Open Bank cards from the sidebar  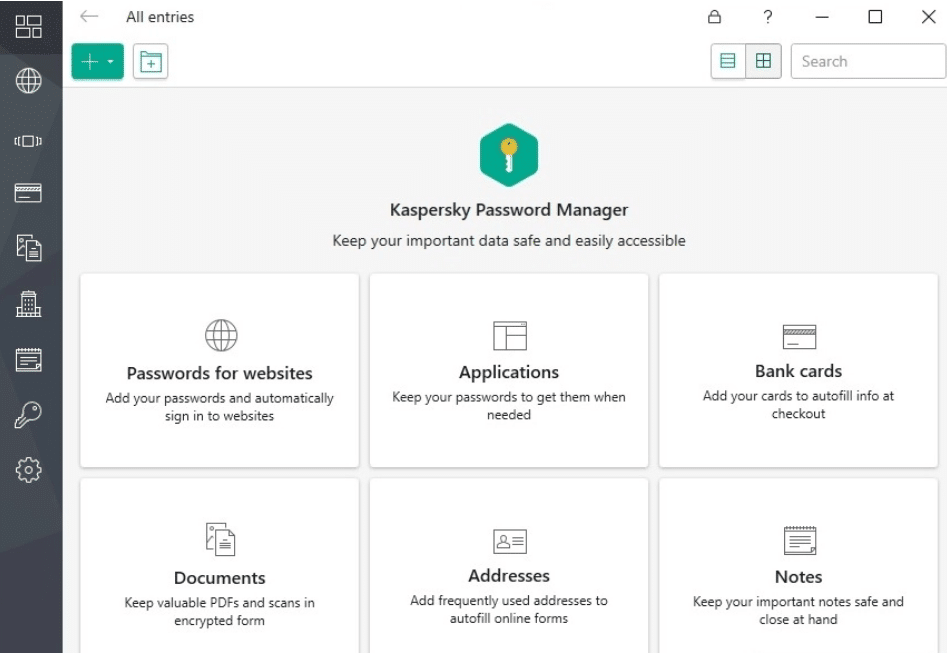click(28, 193)
